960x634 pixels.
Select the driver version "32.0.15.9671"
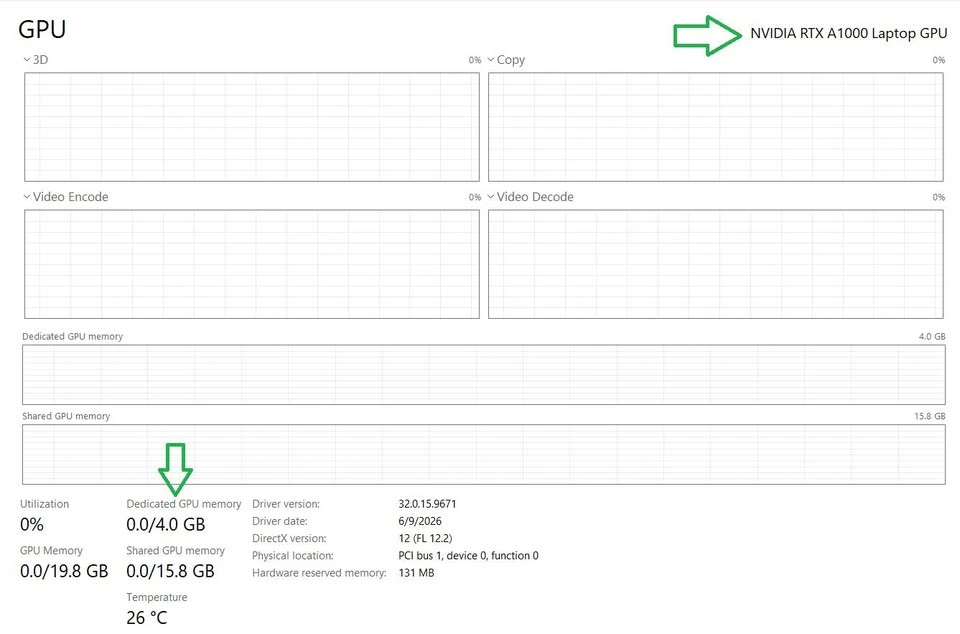(x=427, y=504)
